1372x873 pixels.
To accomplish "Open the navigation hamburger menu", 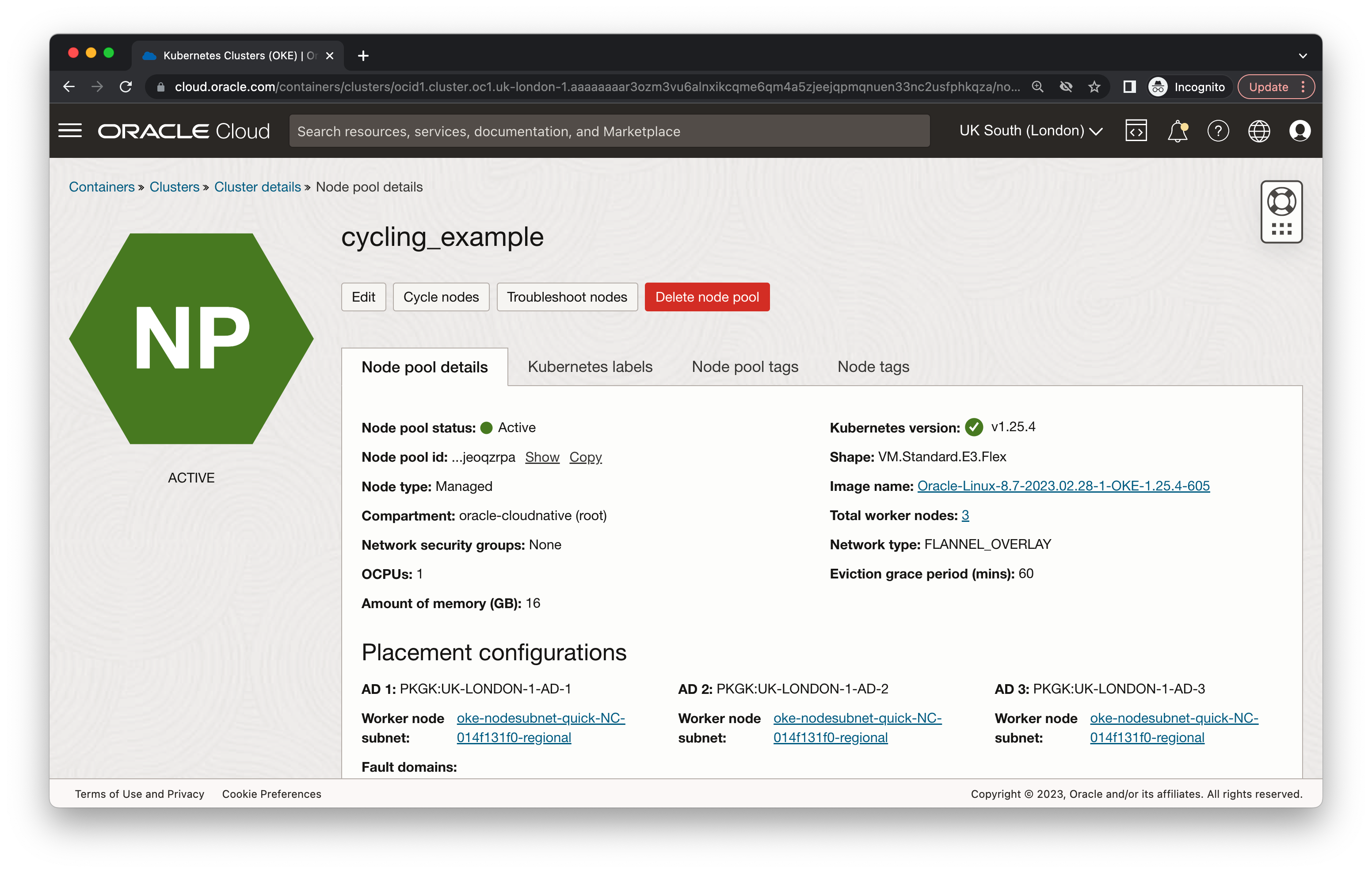I will [x=71, y=130].
